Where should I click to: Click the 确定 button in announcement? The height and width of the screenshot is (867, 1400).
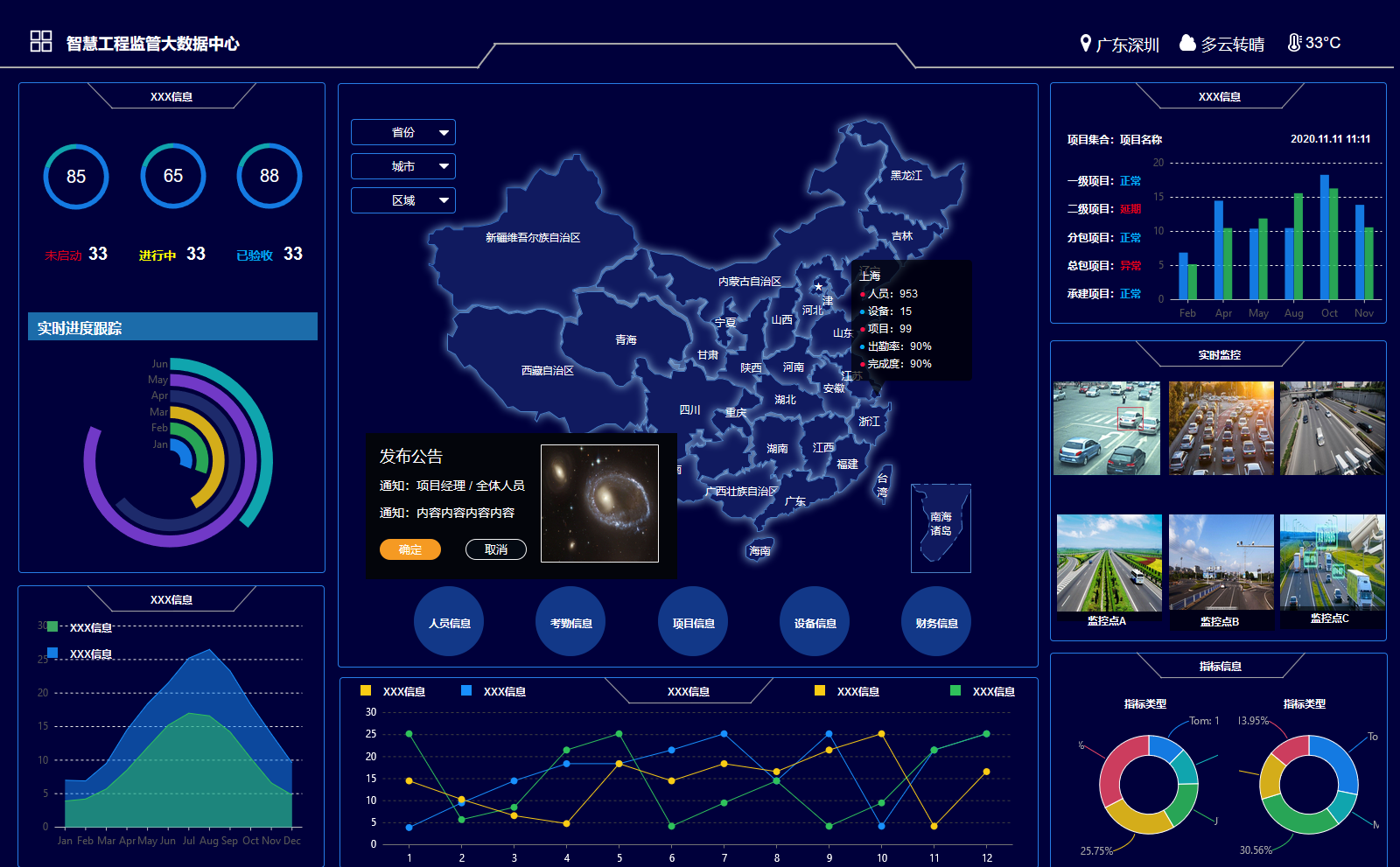pos(410,549)
